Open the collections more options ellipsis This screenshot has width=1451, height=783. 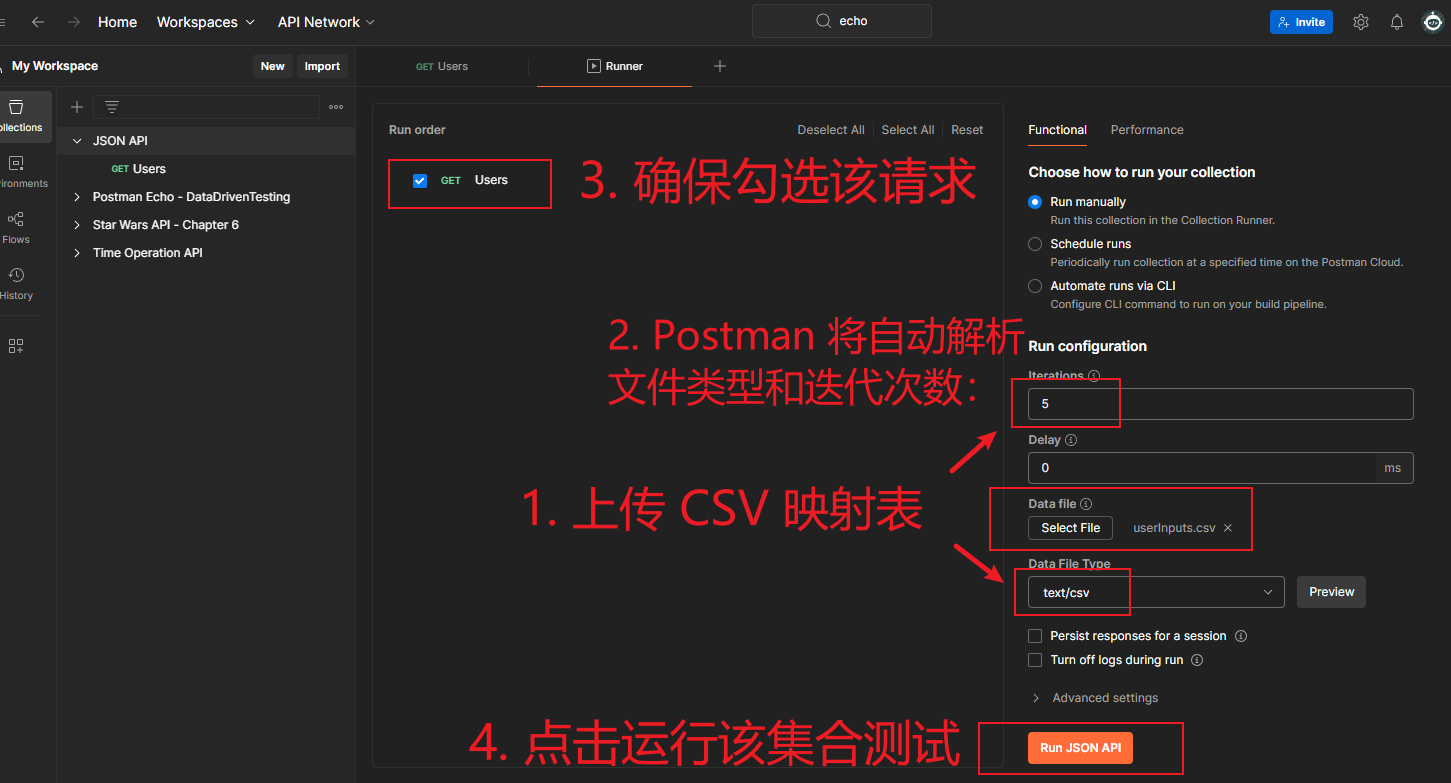(336, 107)
